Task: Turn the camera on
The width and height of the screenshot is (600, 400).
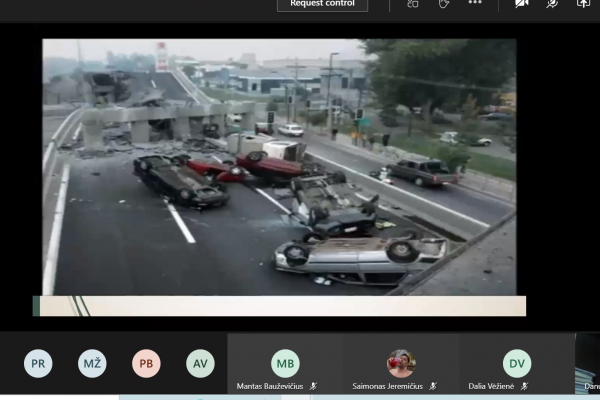Action: tap(522, 4)
